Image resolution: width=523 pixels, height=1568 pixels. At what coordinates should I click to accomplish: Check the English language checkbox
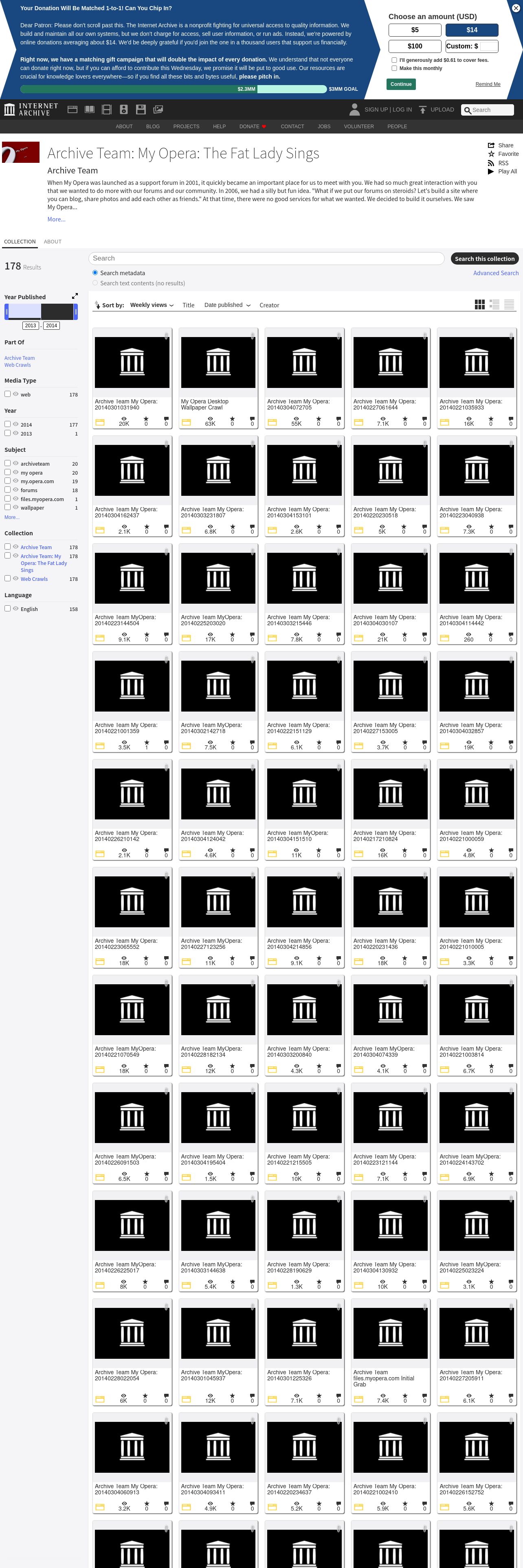7,608
